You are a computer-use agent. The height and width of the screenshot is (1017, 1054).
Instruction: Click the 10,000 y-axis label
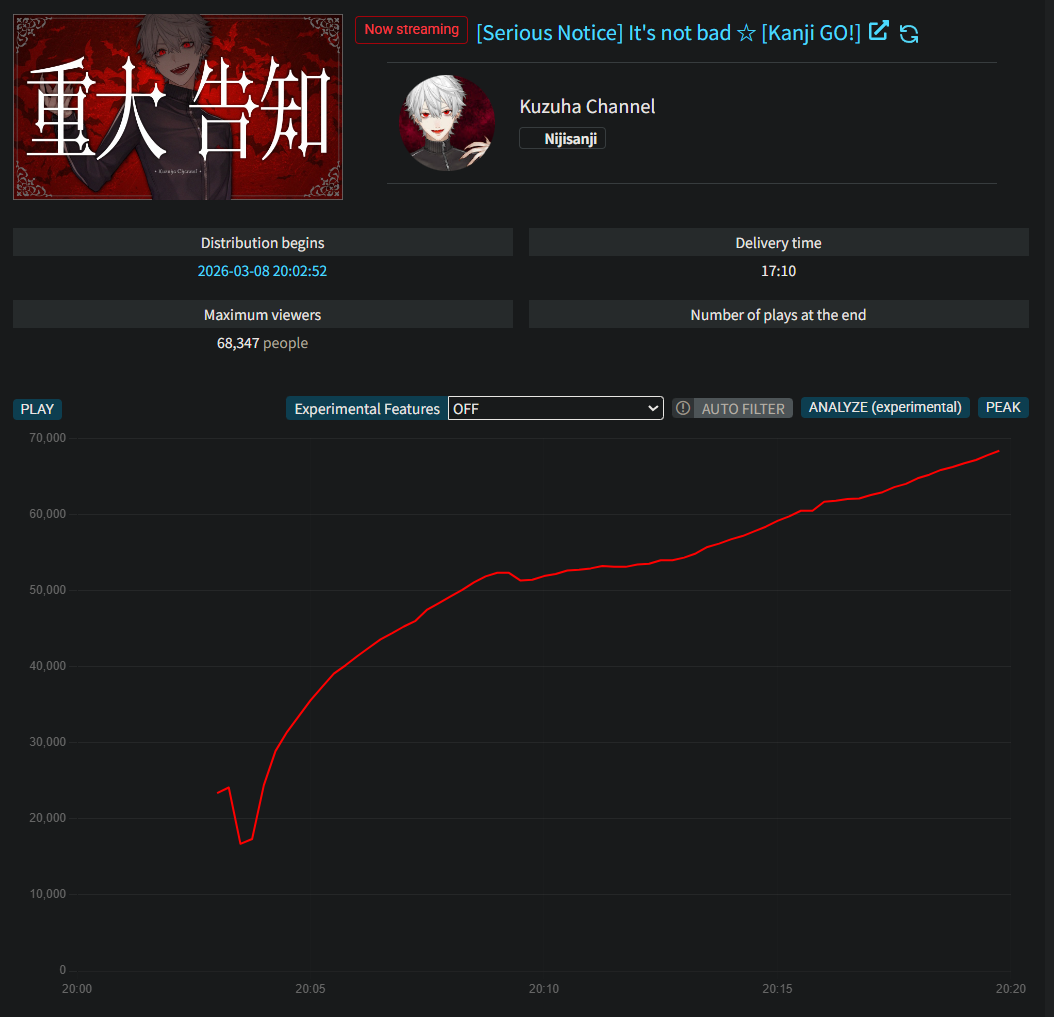[x=48, y=893]
